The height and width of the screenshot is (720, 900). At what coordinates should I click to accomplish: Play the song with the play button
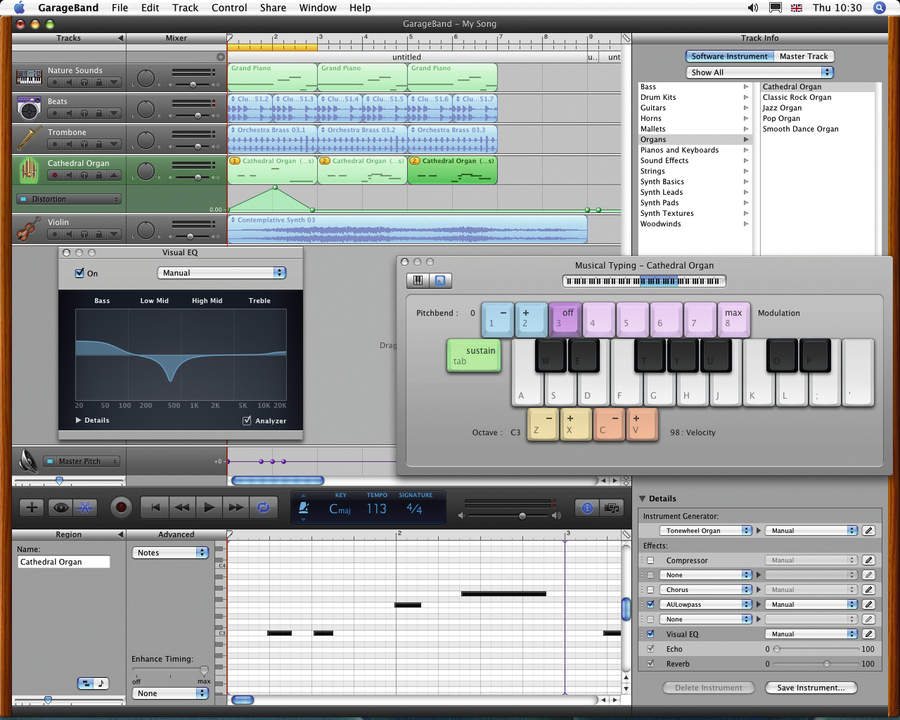(x=209, y=508)
